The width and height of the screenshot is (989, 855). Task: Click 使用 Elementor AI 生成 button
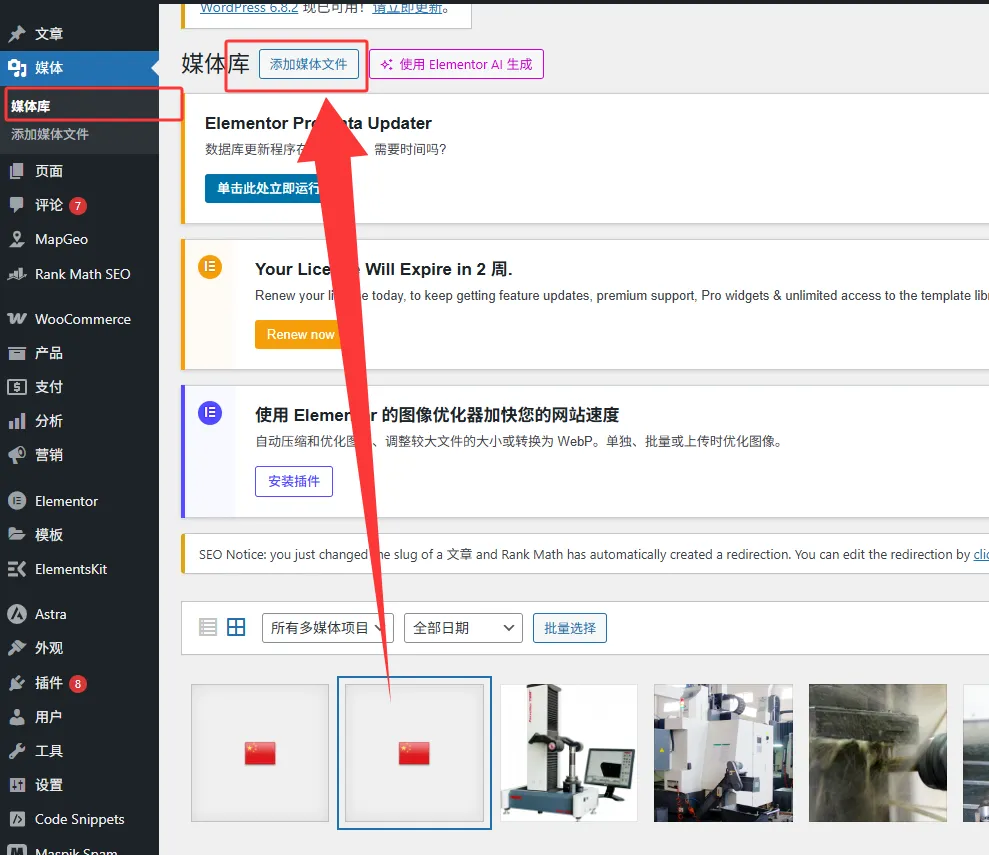point(456,64)
